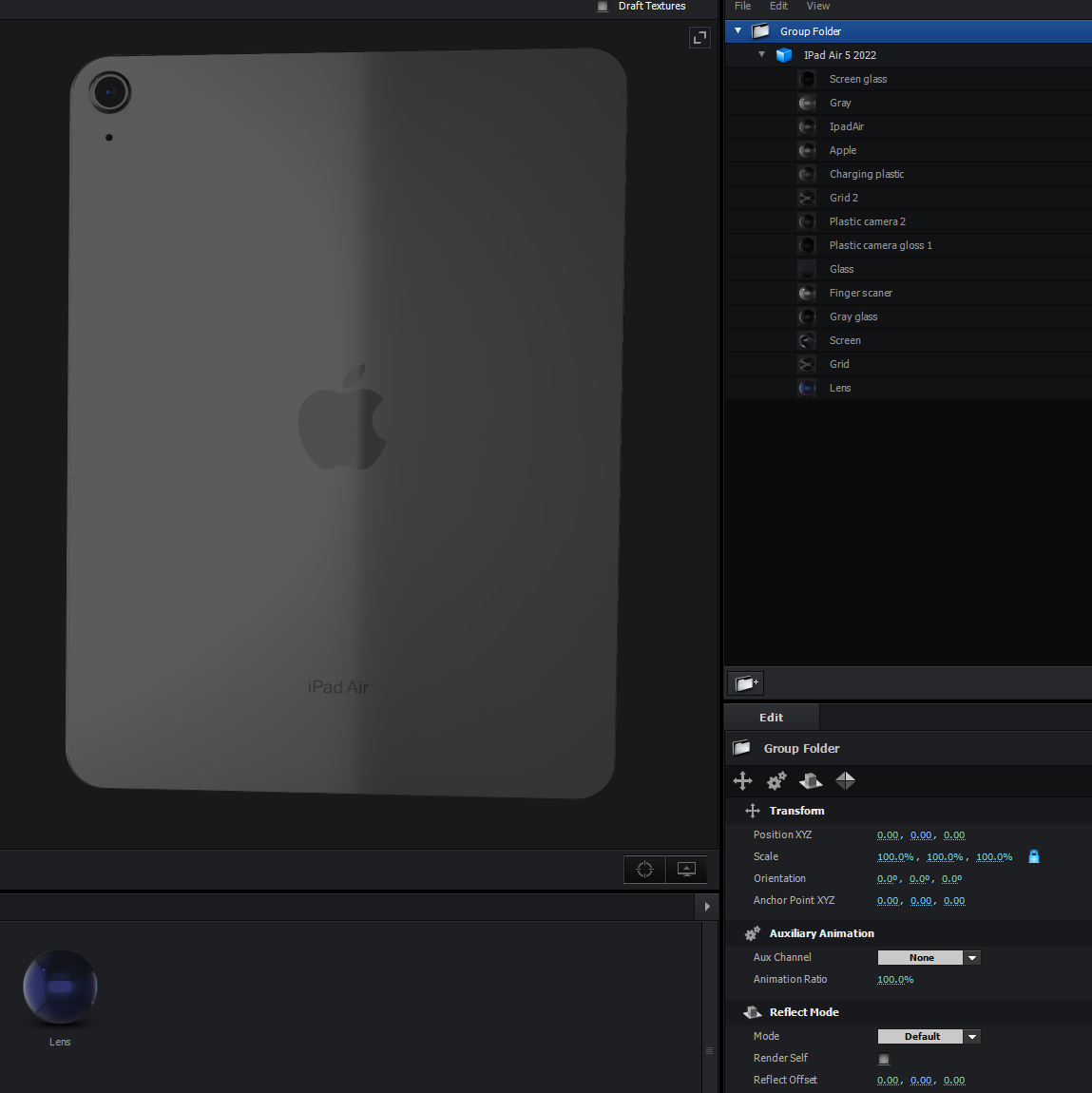
Task: Select the Finger scaner row
Action: click(908, 293)
